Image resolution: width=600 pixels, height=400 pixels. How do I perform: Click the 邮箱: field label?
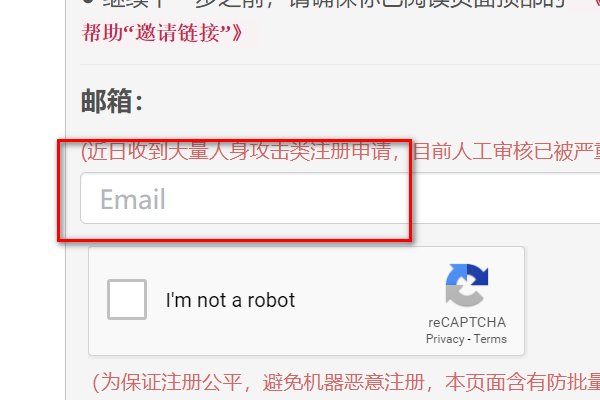pyautogui.click(x=112, y=101)
